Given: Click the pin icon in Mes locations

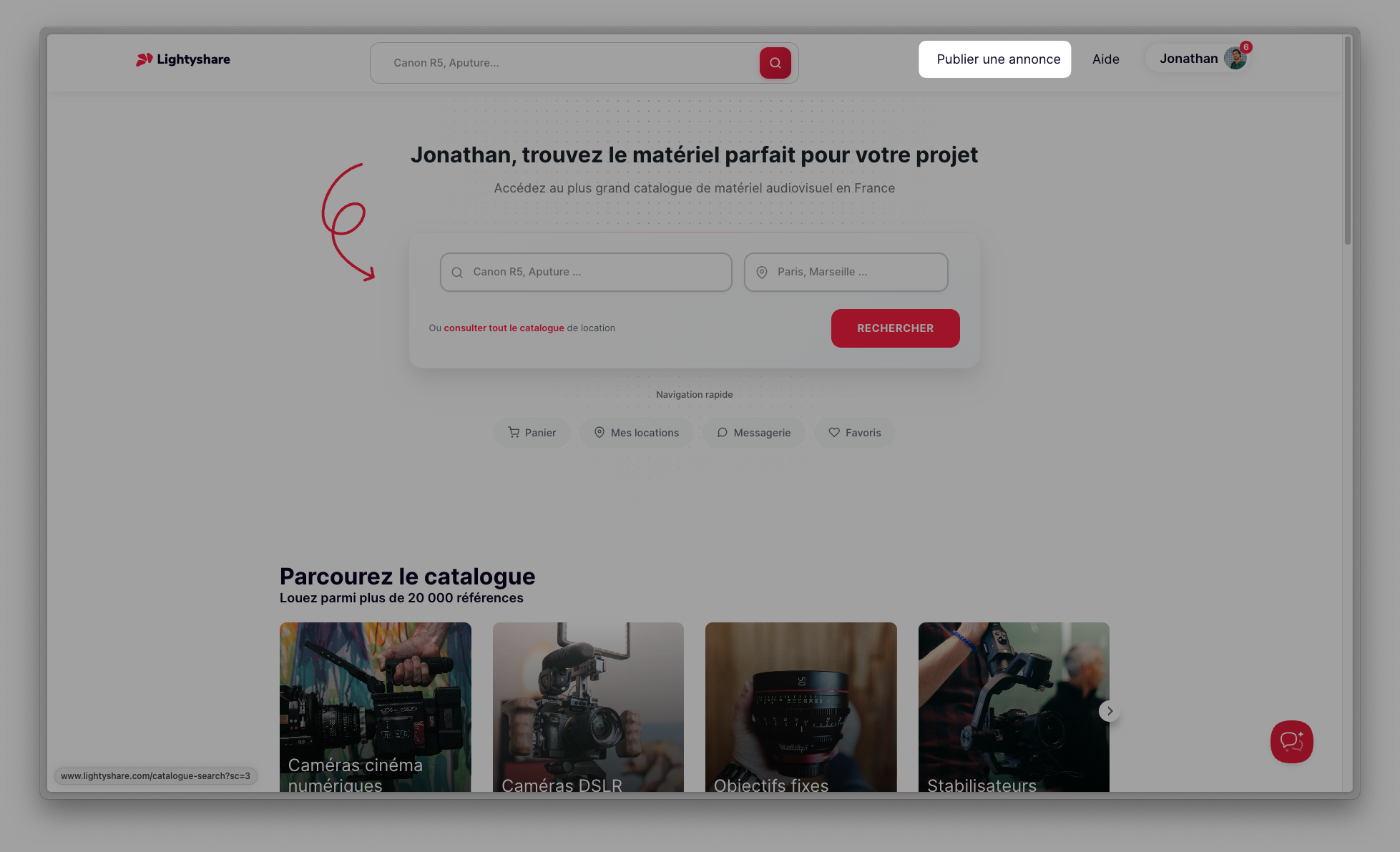Looking at the screenshot, I should coord(599,432).
